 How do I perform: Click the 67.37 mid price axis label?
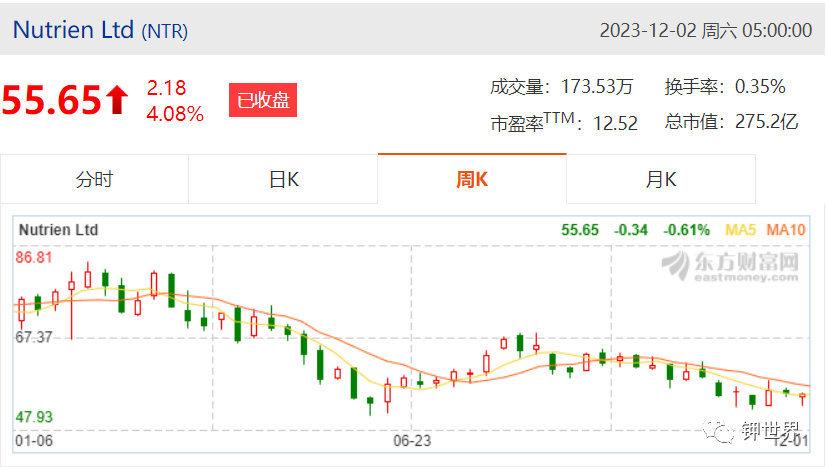(34, 337)
